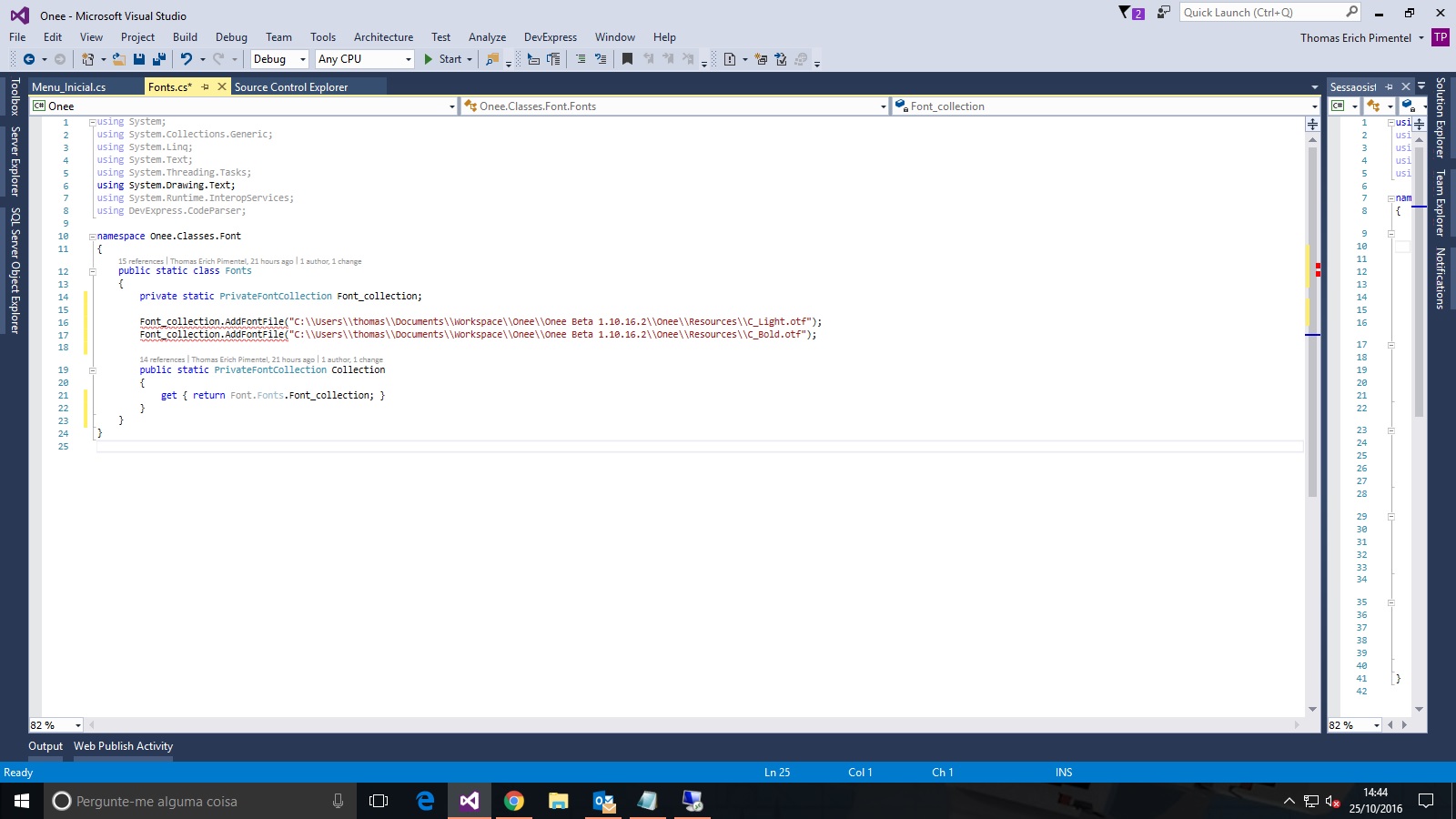Expand the Start button dropdown arrow
Image resolution: width=1456 pixels, height=819 pixels.
tap(470, 59)
